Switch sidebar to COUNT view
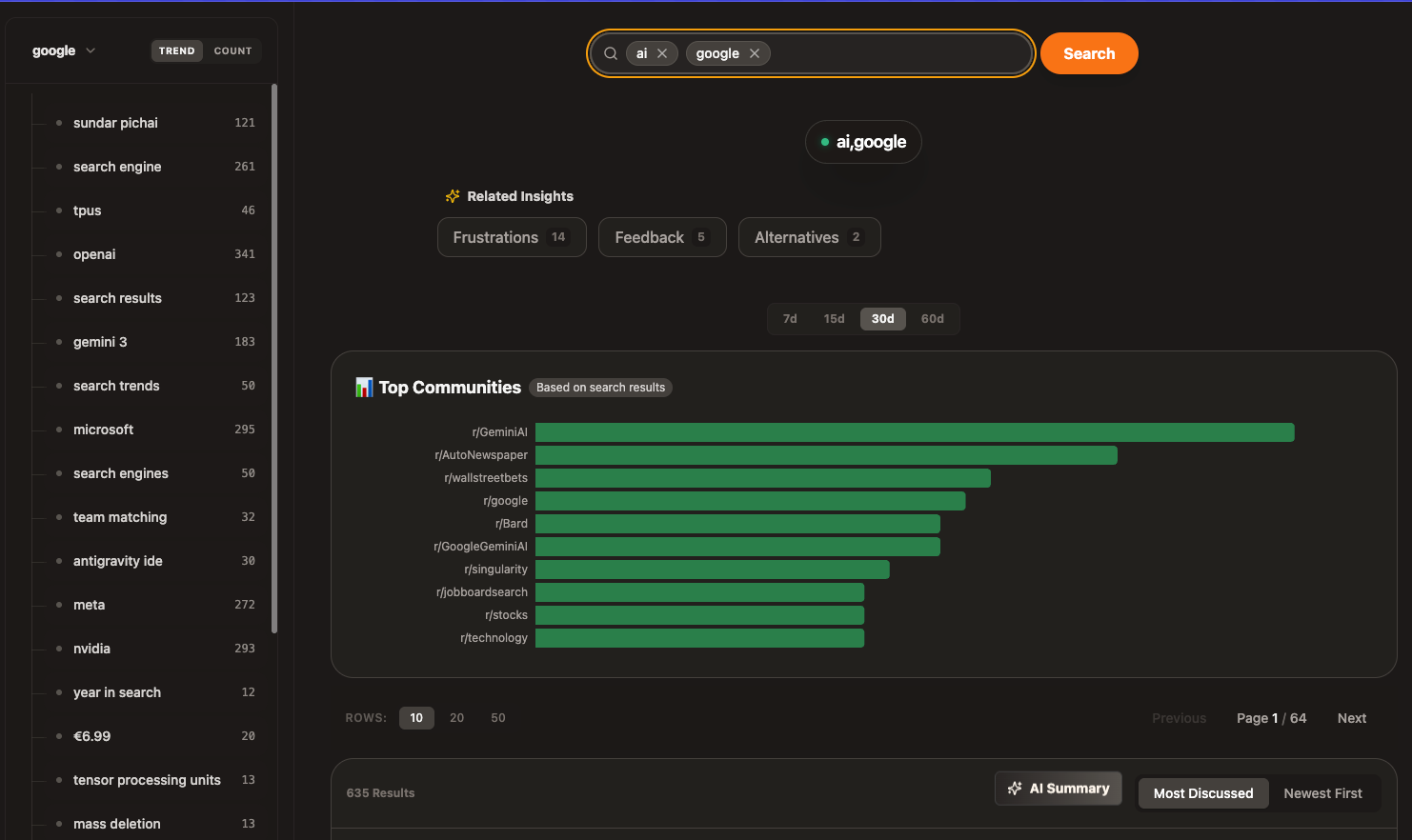The height and width of the screenshot is (840, 1412). [232, 50]
